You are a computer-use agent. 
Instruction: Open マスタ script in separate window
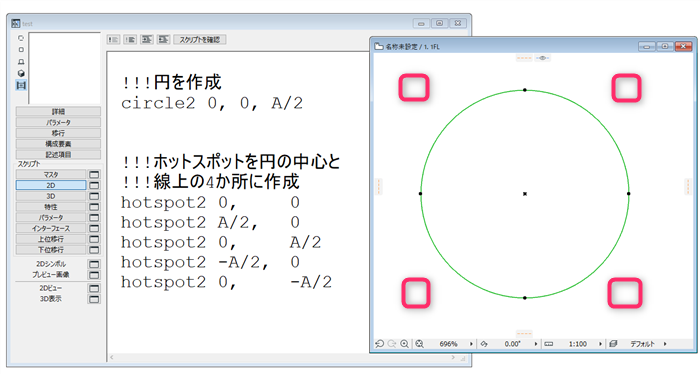click(94, 175)
